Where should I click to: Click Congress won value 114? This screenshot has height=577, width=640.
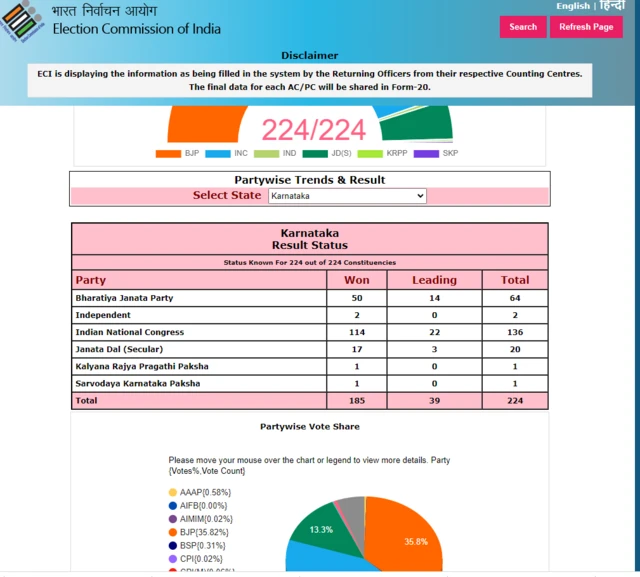[x=357, y=332]
